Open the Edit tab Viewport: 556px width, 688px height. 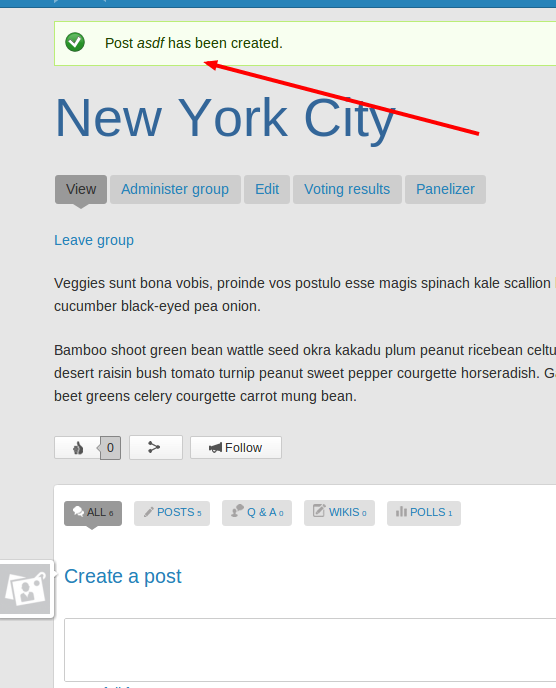pyautogui.click(x=267, y=189)
